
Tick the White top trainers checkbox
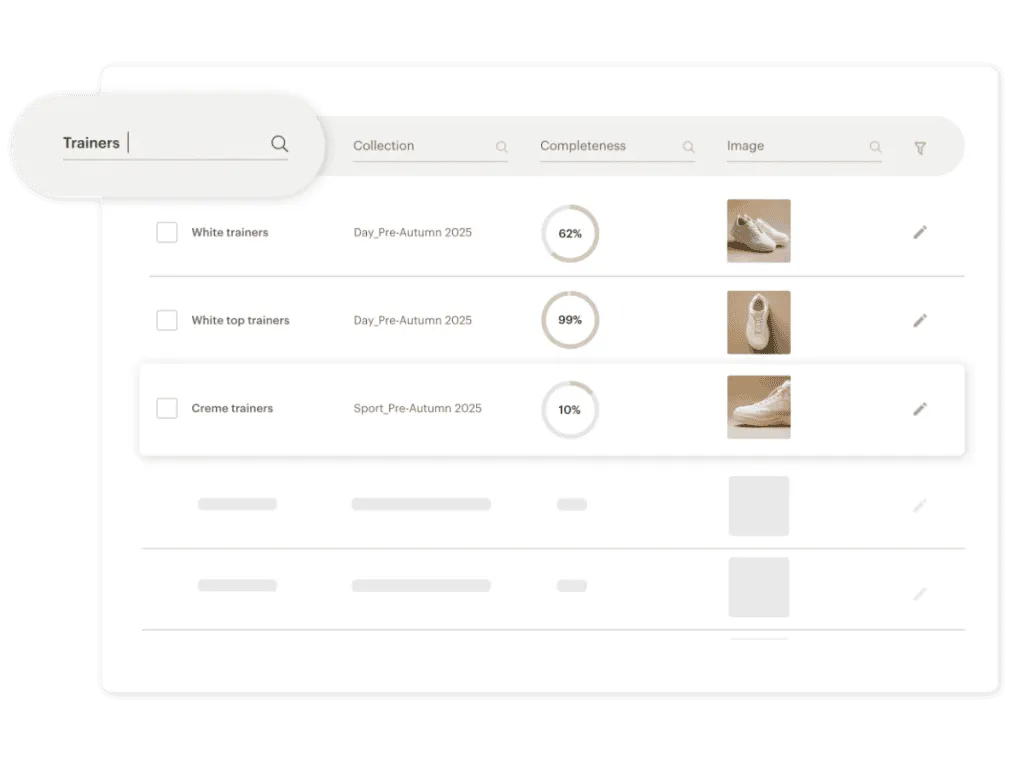167,320
